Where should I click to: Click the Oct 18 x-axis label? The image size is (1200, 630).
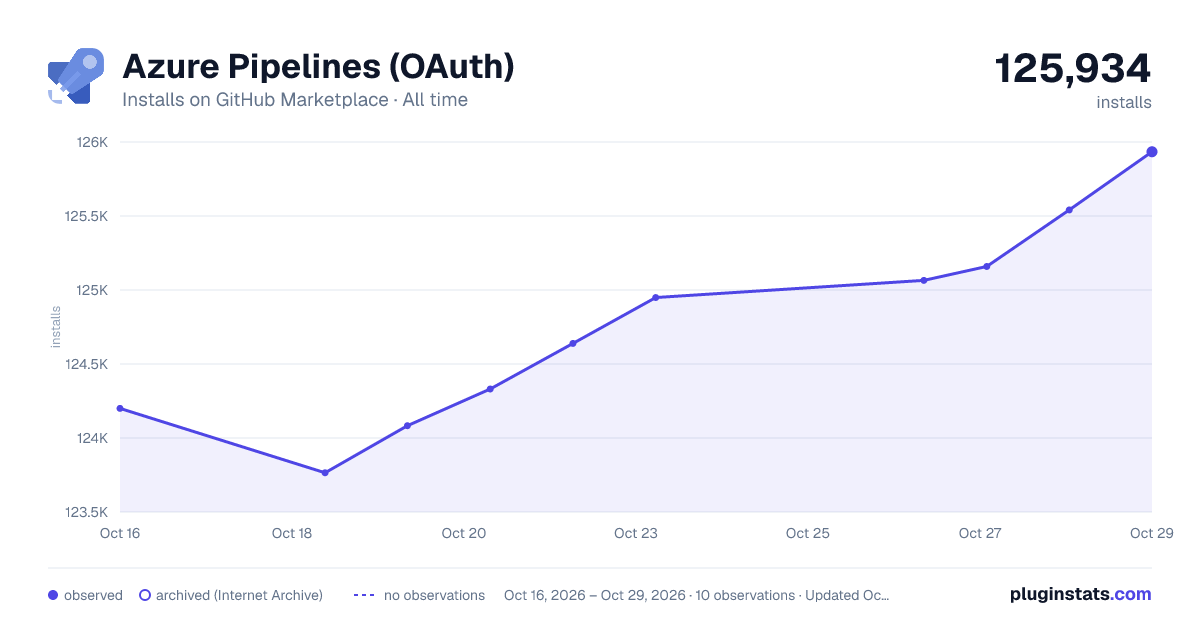(x=292, y=533)
